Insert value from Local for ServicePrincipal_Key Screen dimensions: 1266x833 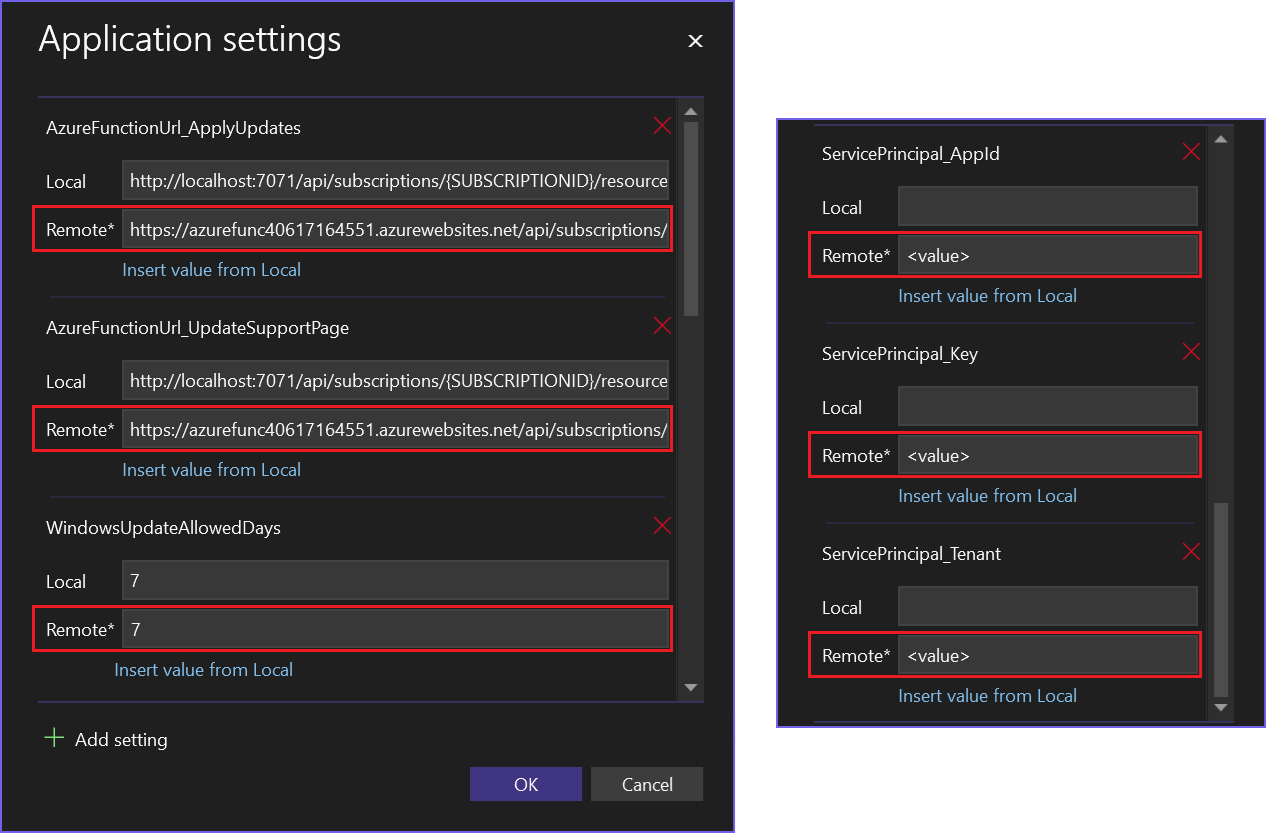coord(987,496)
